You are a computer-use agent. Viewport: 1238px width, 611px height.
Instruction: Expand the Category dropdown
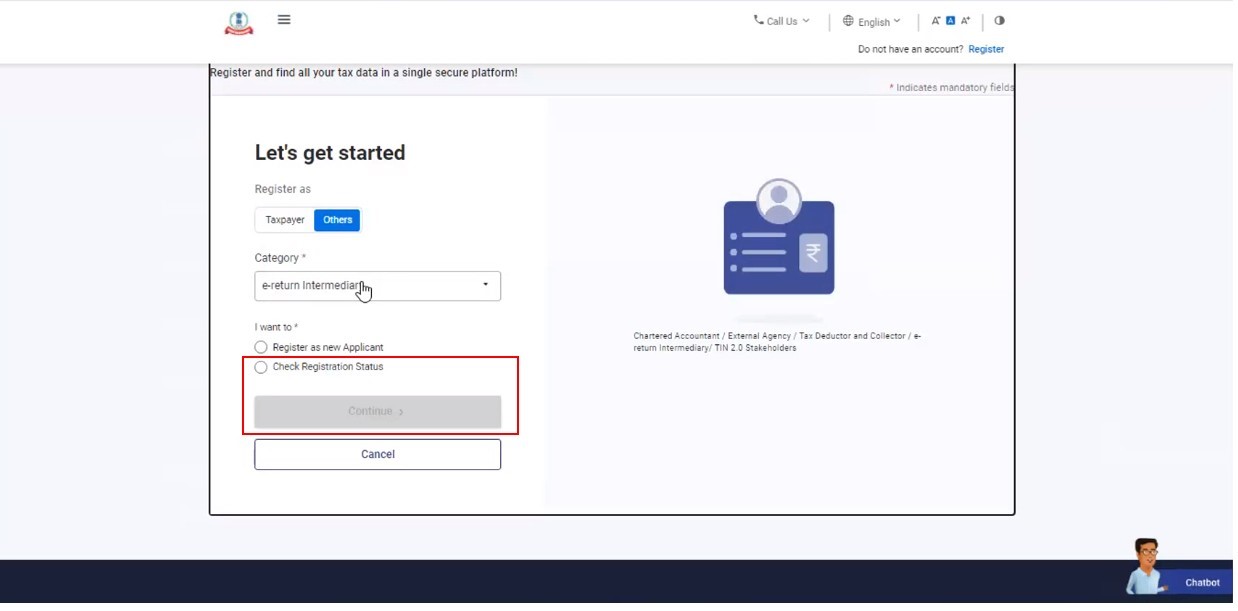[x=377, y=286]
